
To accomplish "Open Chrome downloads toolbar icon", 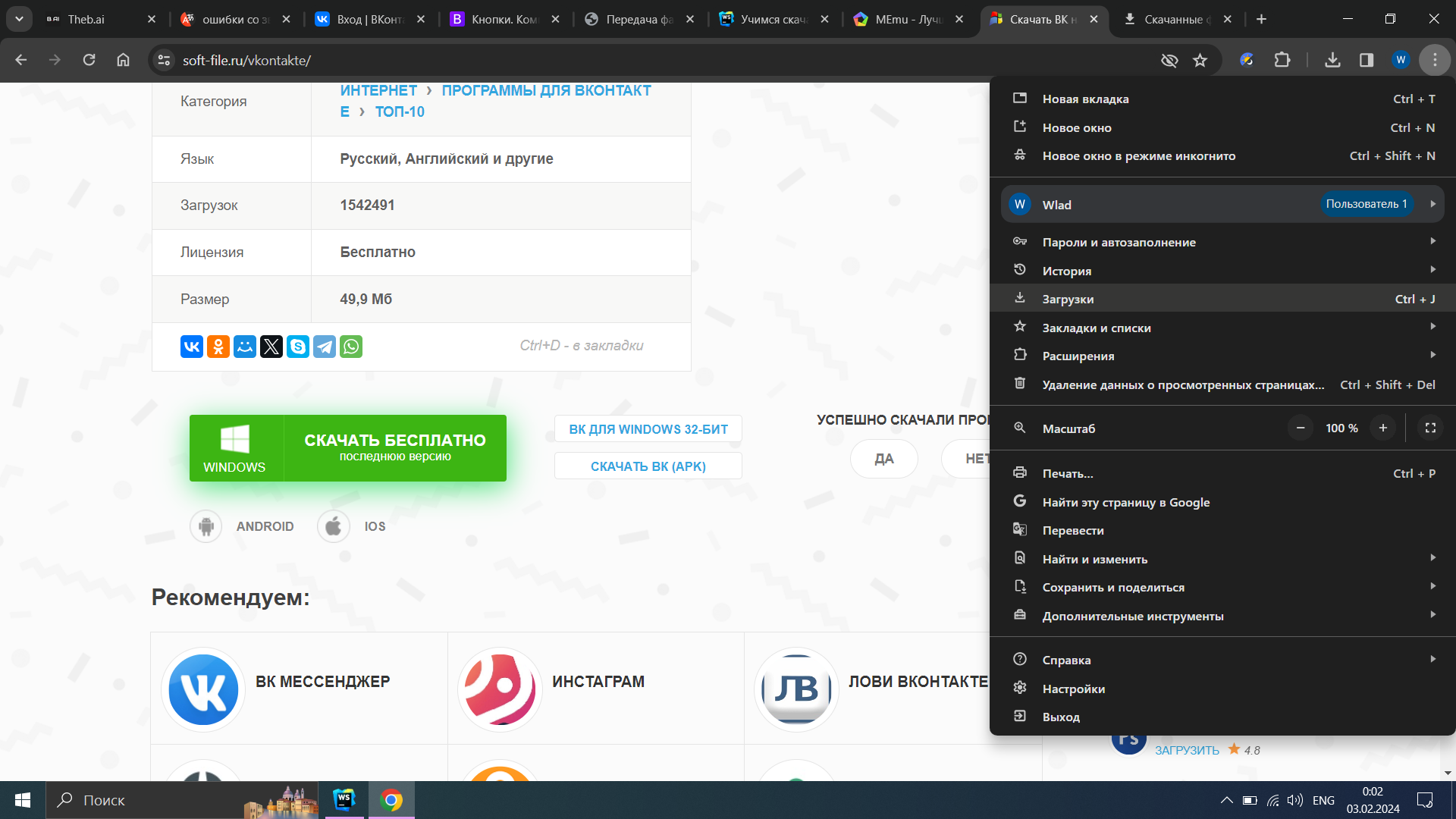I will pos(1332,60).
